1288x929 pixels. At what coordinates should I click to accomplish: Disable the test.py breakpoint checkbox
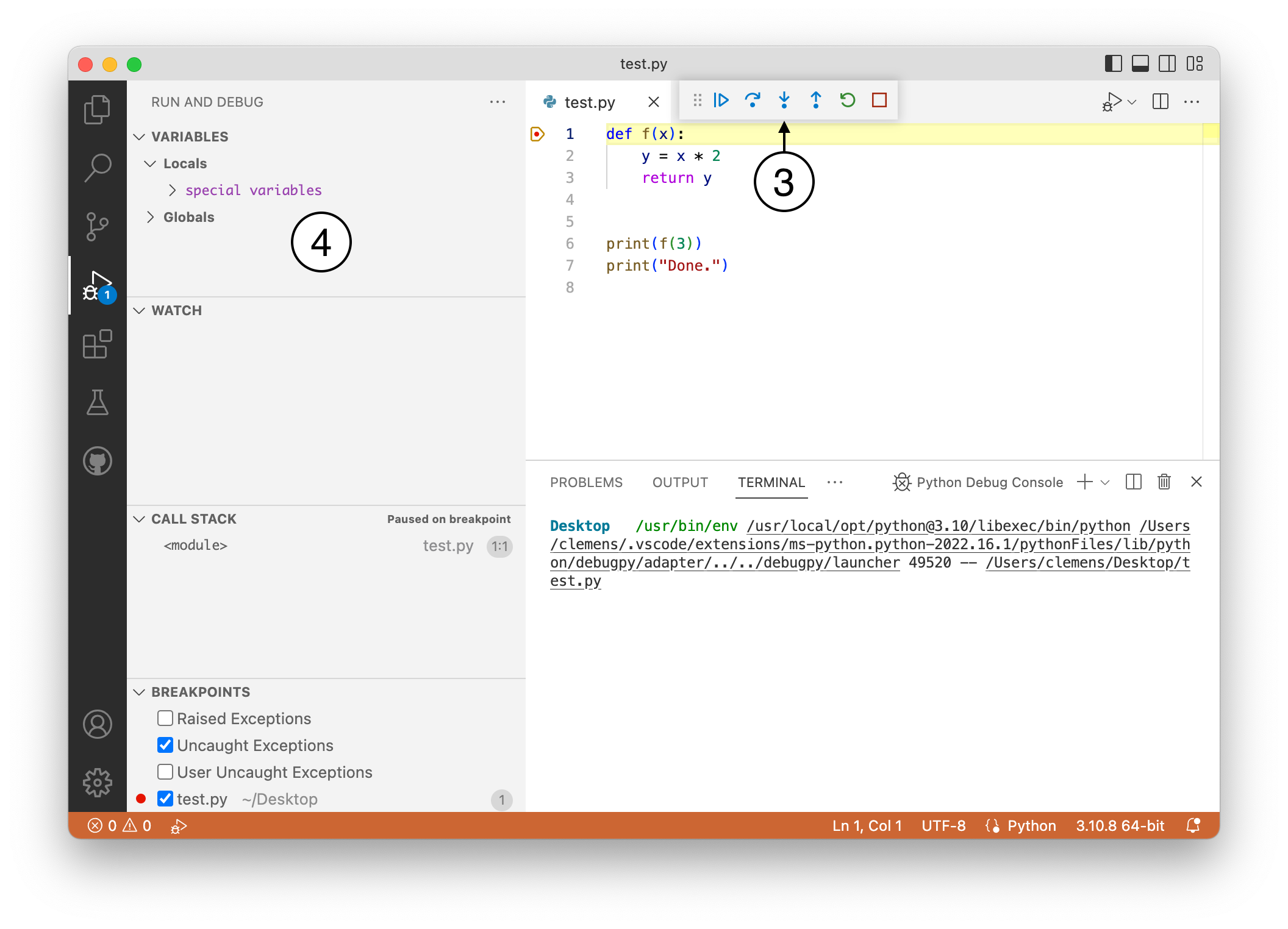165,799
